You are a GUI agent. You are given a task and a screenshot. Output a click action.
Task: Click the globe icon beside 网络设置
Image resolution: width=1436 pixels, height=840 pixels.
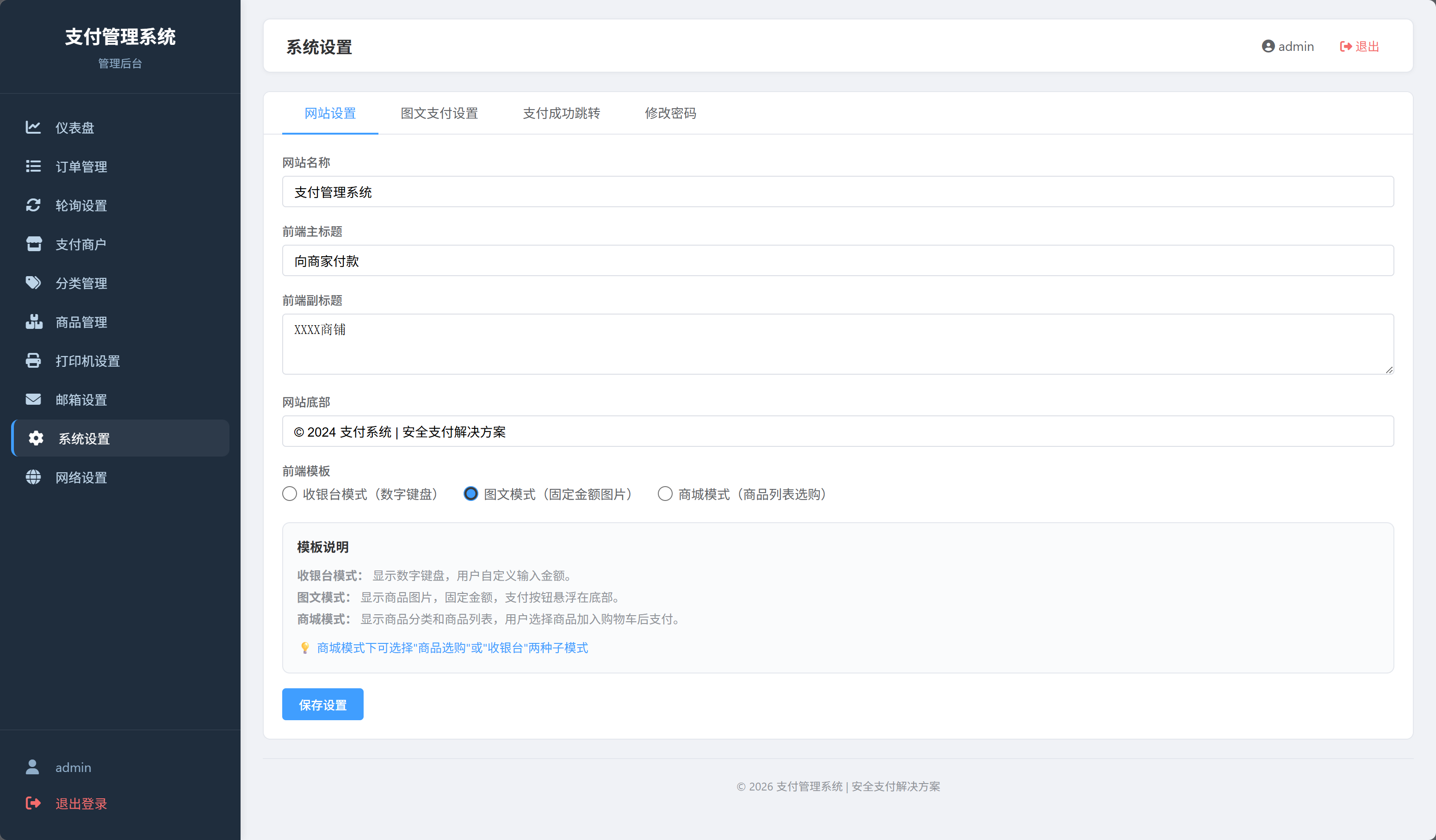33,477
